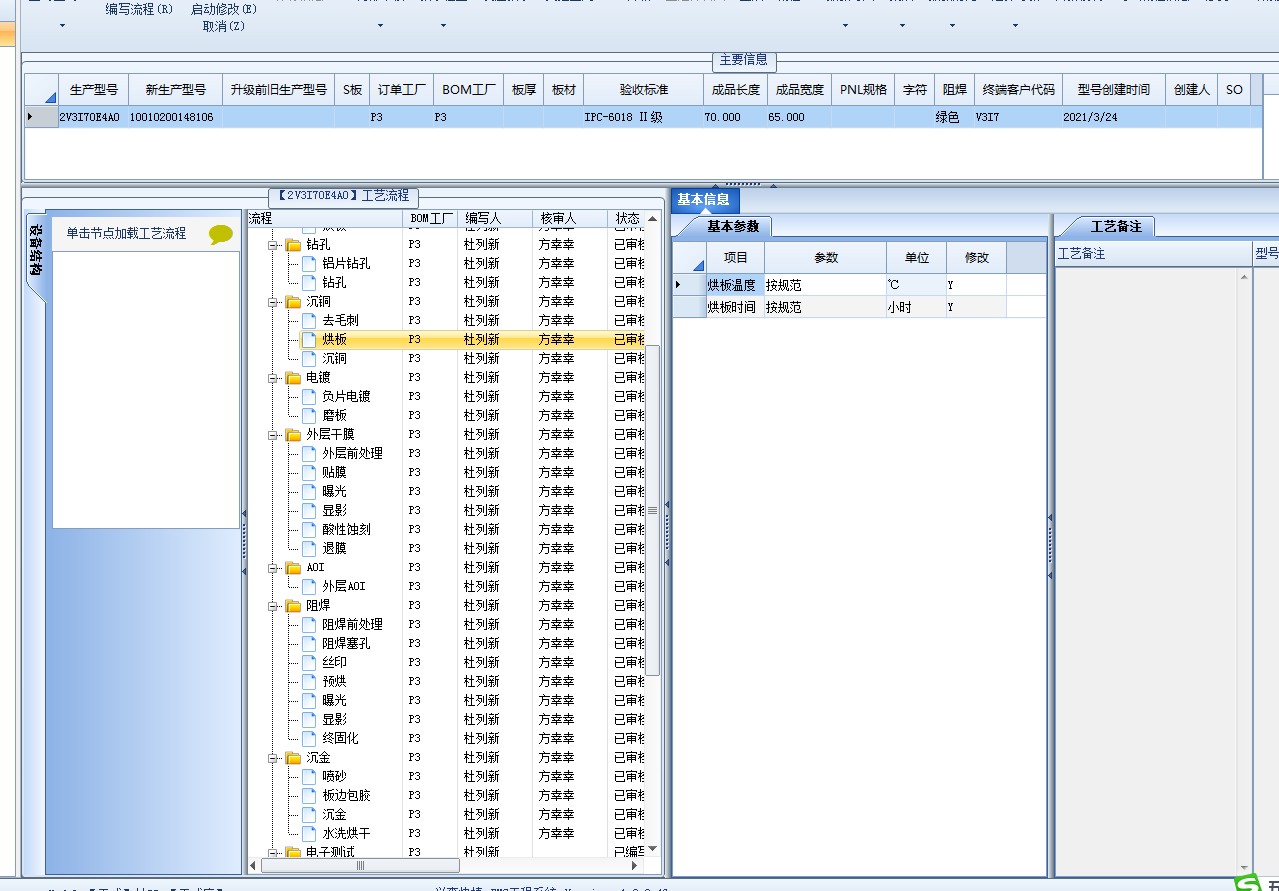The height and width of the screenshot is (891, 1279).
Task: Sort by the 生产型号 column header
Action: [x=93, y=90]
